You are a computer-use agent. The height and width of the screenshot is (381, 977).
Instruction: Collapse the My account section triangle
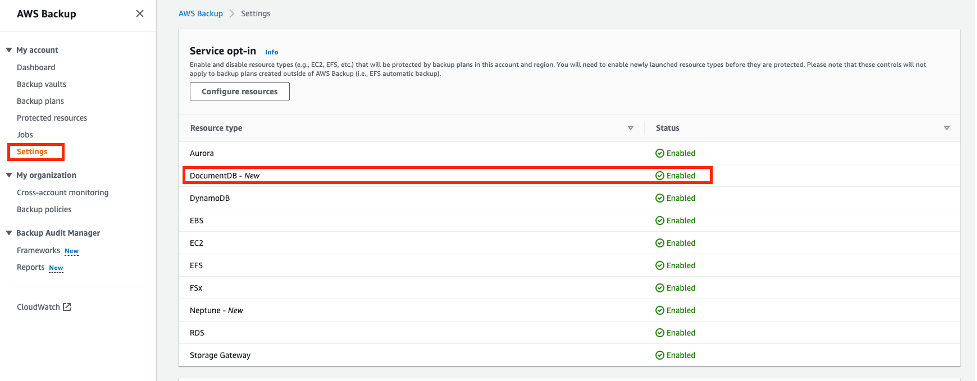[x=9, y=51]
